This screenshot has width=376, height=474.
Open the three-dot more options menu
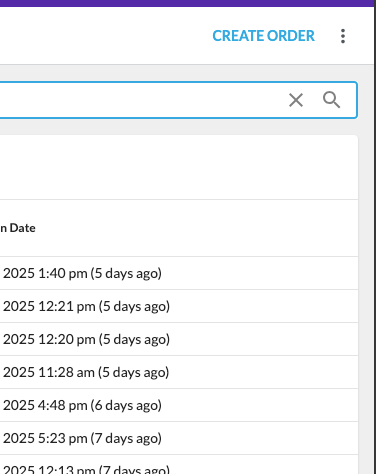pyautogui.click(x=343, y=36)
